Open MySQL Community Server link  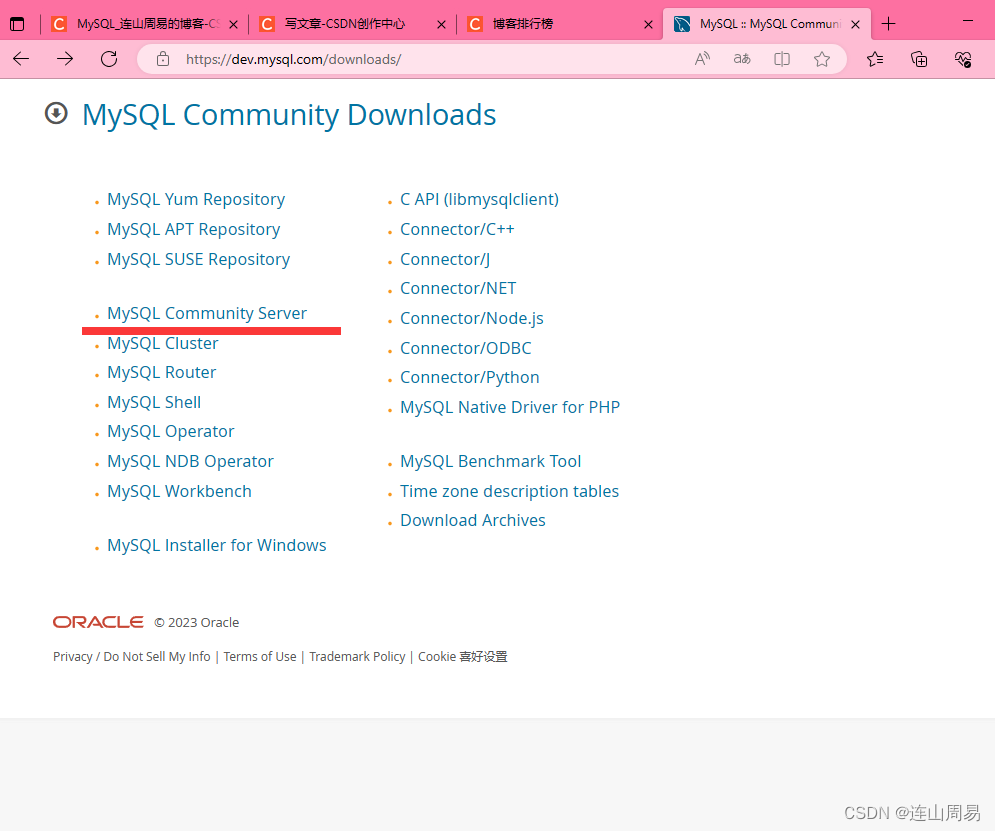coord(207,313)
